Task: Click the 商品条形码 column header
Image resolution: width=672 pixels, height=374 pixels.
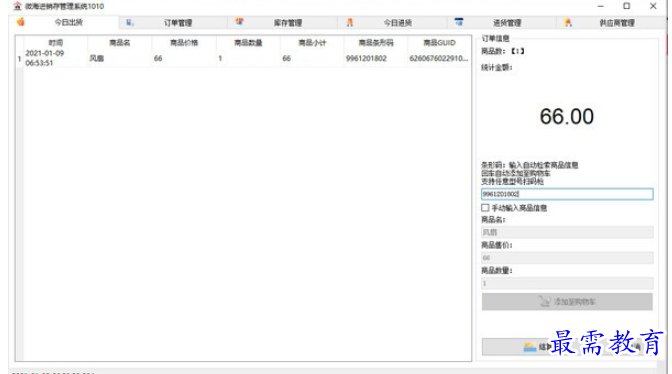Action: (376, 42)
